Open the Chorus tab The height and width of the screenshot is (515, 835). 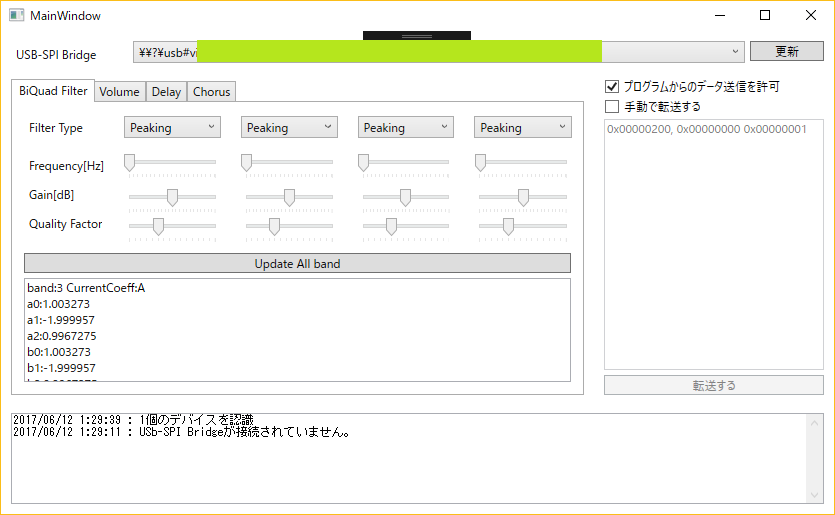click(x=211, y=92)
